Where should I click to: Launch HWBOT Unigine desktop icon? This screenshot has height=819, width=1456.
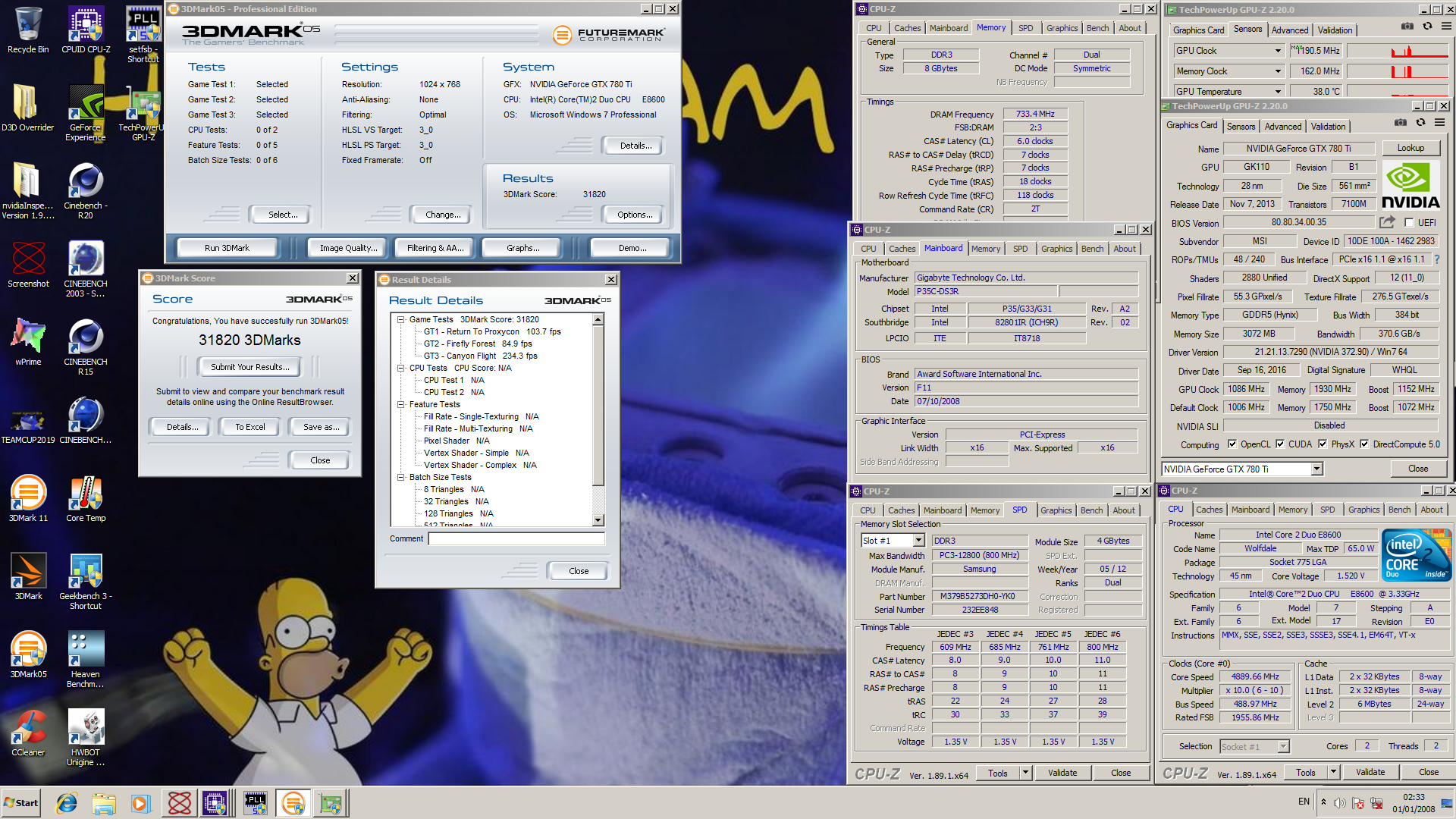[86, 738]
